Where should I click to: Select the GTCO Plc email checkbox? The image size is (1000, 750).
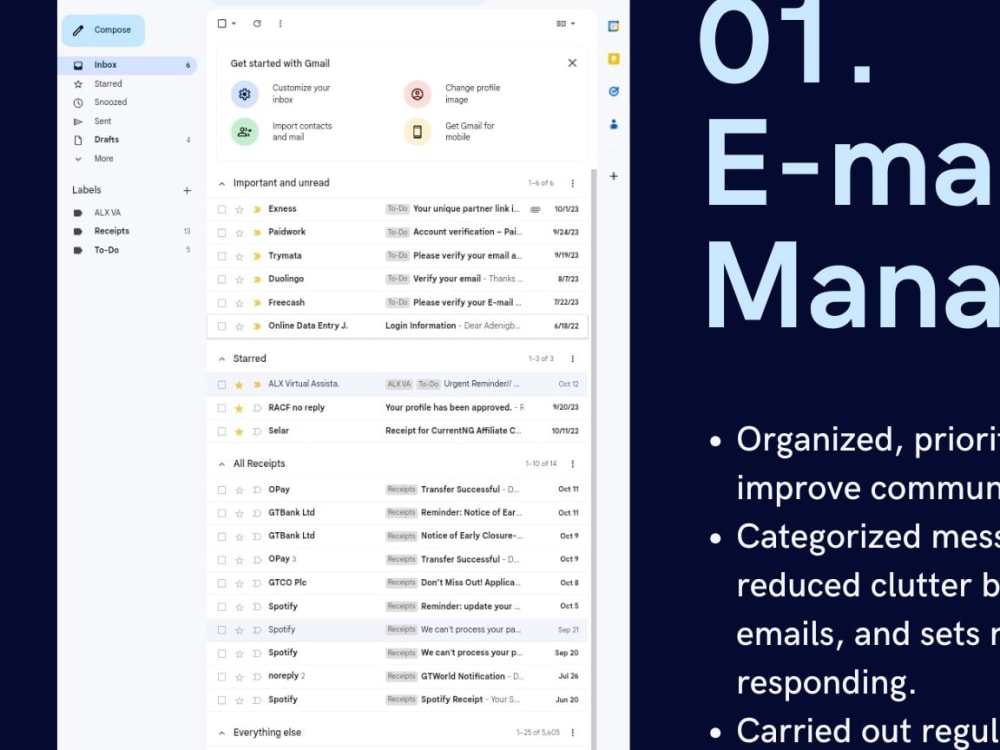coord(222,584)
